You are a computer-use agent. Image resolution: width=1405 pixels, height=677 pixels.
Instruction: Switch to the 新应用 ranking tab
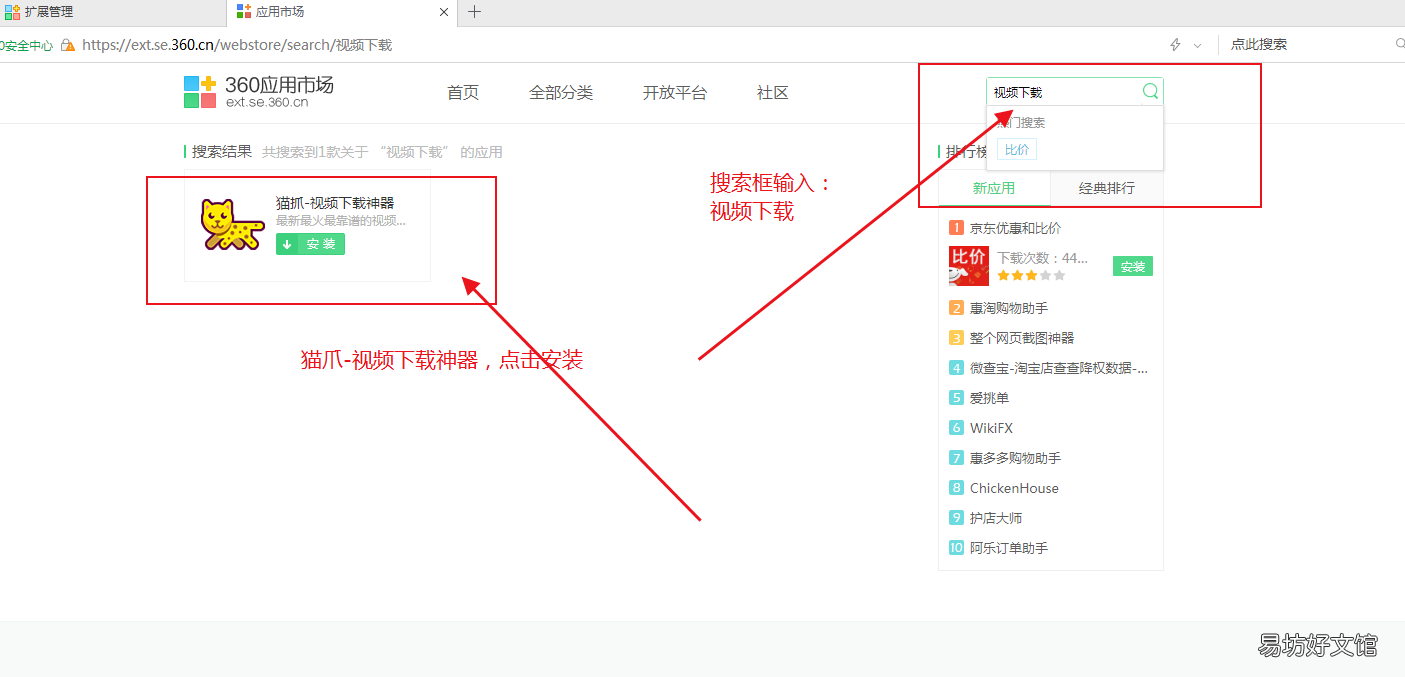point(994,188)
